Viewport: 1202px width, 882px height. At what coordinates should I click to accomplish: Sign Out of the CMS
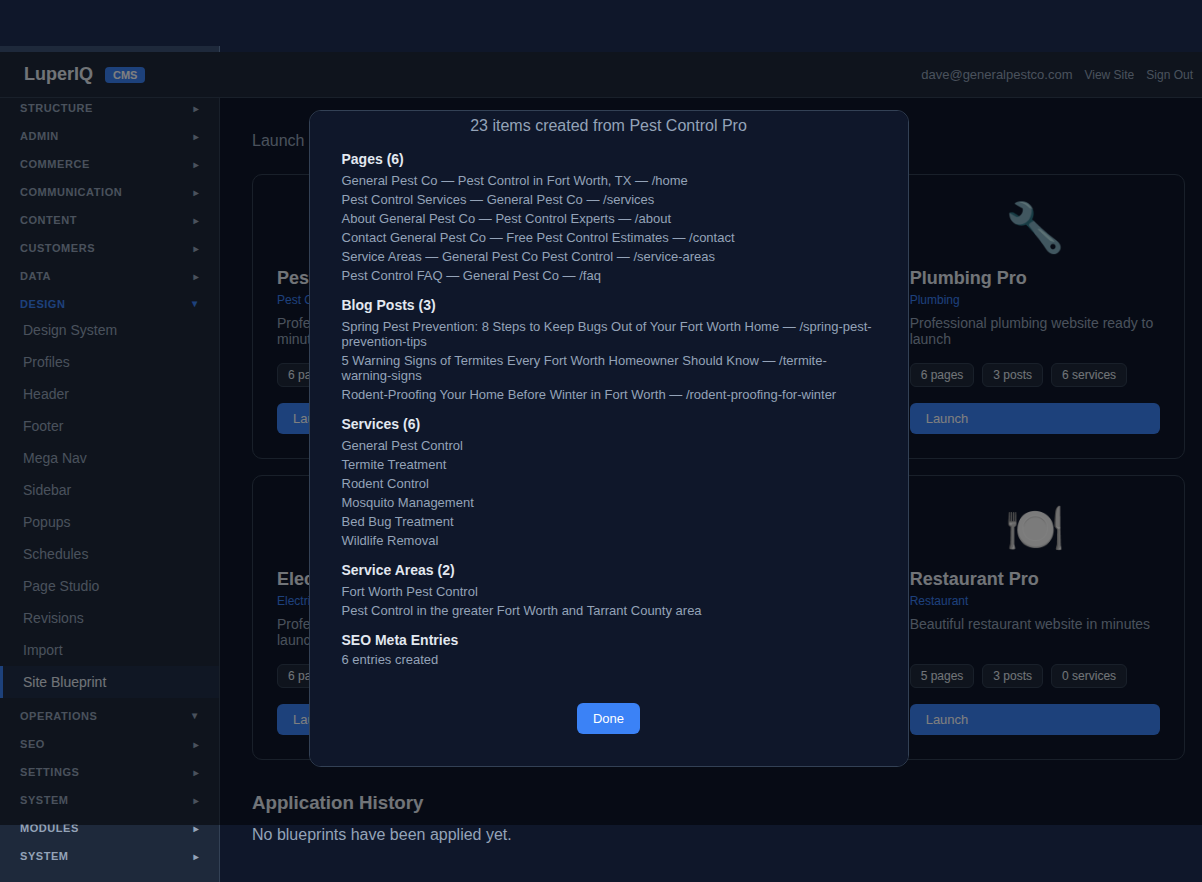[x=1169, y=74]
